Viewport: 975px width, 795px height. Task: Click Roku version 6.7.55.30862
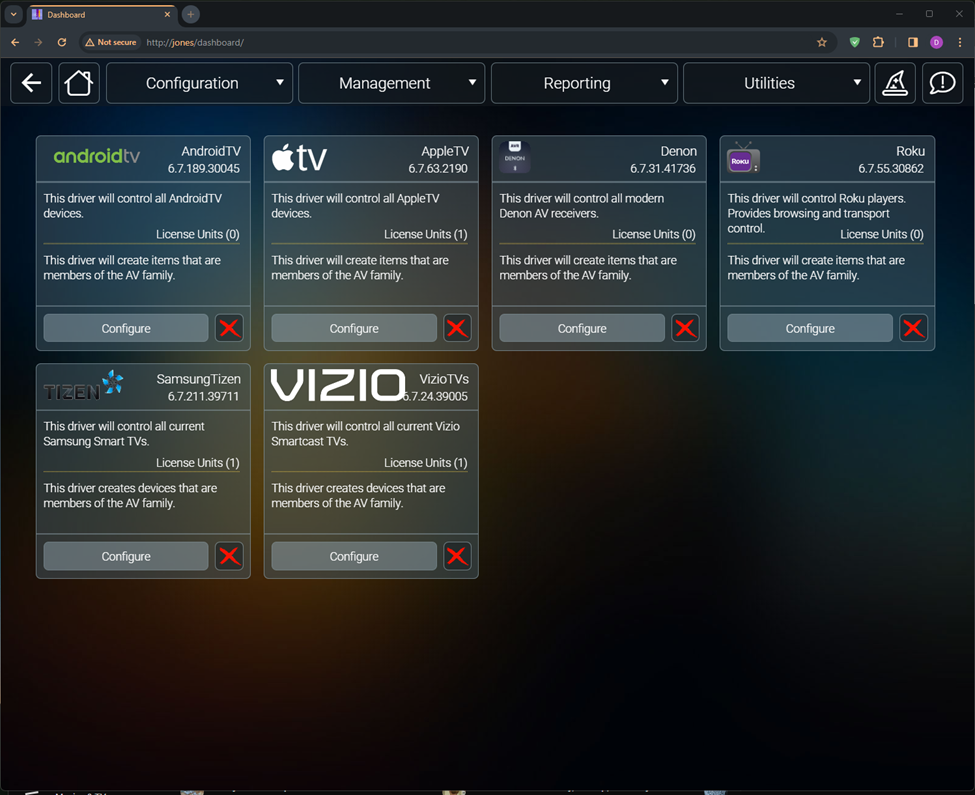click(x=891, y=168)
